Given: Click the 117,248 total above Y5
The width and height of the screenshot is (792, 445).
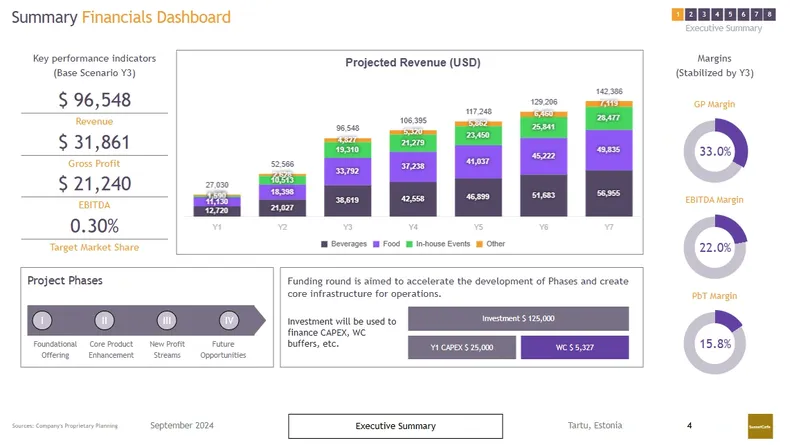Looking at the screenshot, I should 478,112.
